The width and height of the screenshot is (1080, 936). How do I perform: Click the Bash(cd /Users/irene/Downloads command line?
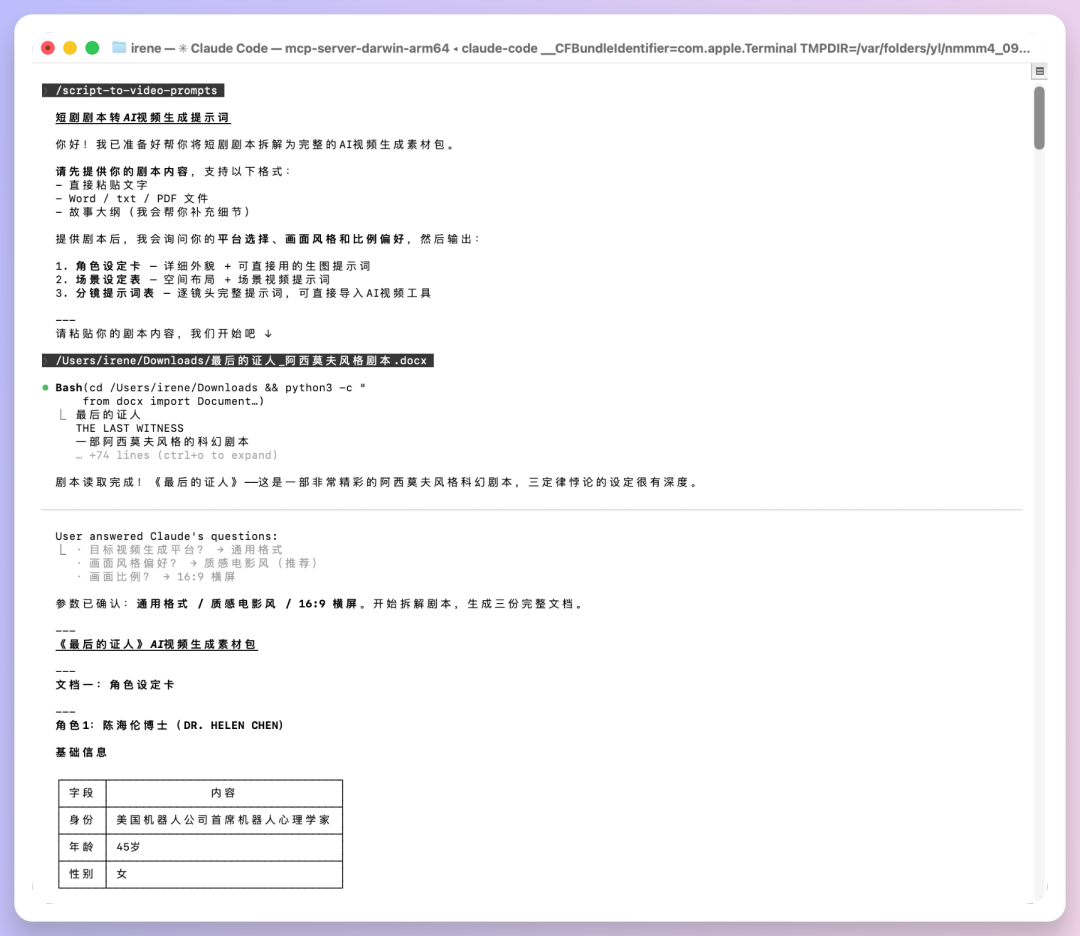pos(211,388)
